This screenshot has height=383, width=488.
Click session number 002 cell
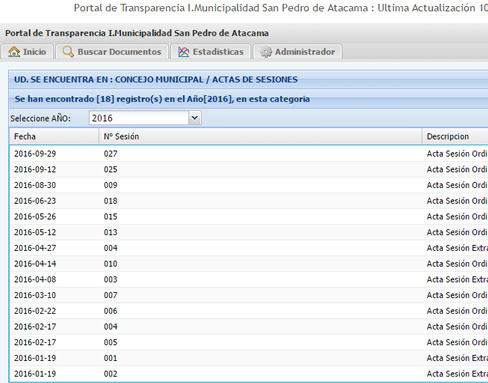110,374
